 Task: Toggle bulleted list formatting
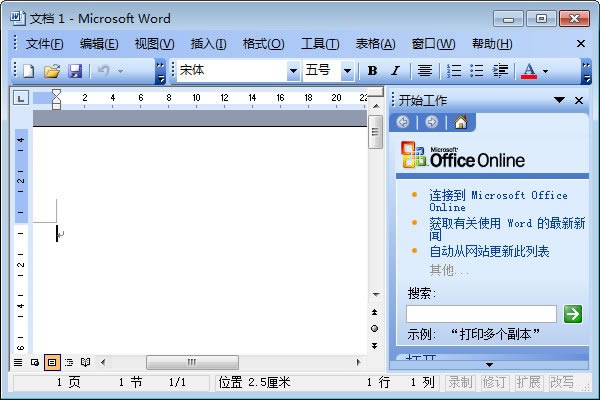click(477, 71)
